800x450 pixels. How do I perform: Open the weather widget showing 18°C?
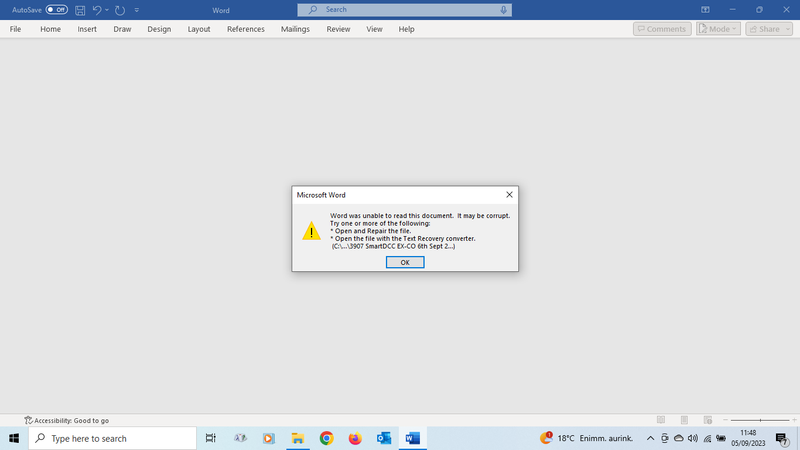point(586,438)
